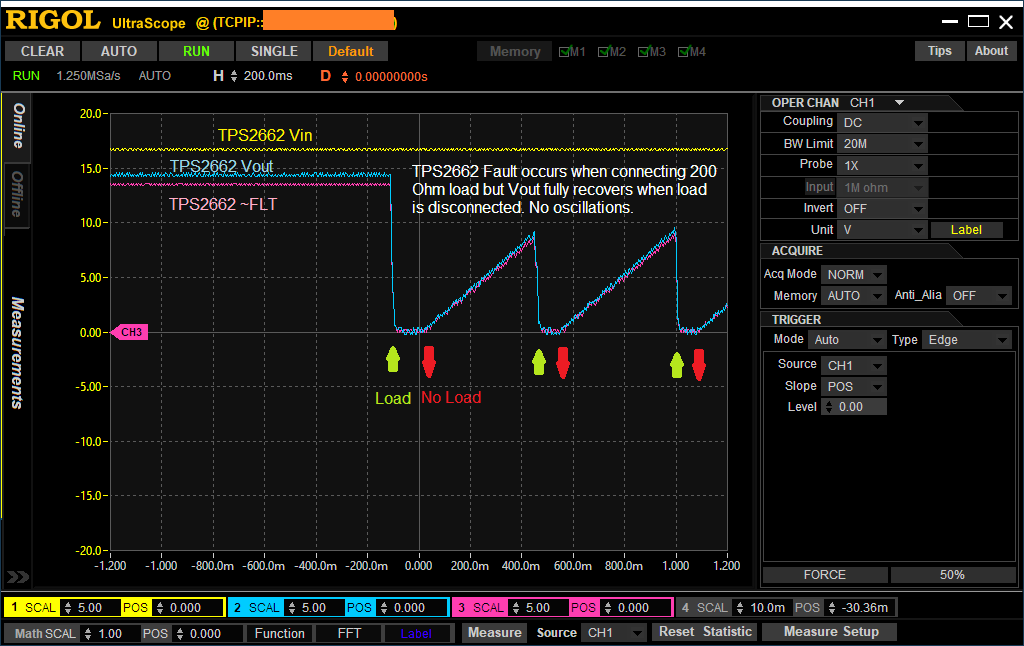Click the math Function button
Image resolution: width=1024 pixels, height=646 pixels.
(280, 634)
